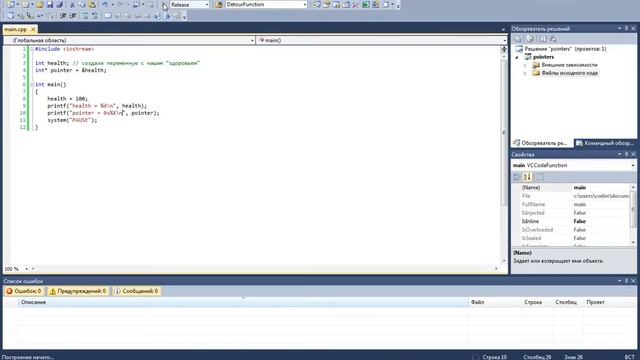Click the editor split handle above vertical scrollbar
This screenshot has height=360, width=640.
point(504,49)
